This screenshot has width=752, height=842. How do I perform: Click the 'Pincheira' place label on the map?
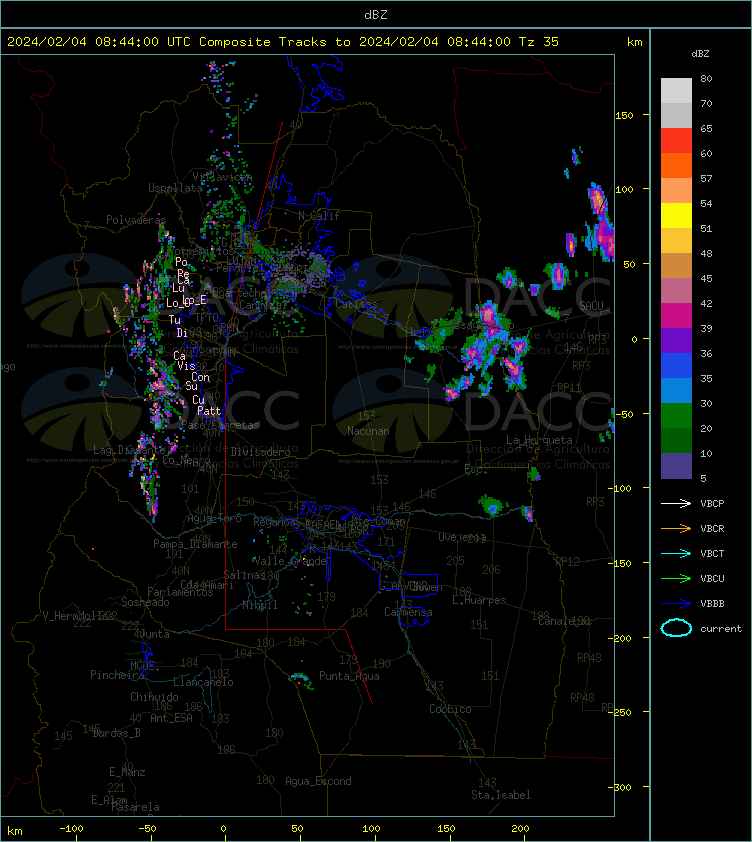(x=117, y=675)
